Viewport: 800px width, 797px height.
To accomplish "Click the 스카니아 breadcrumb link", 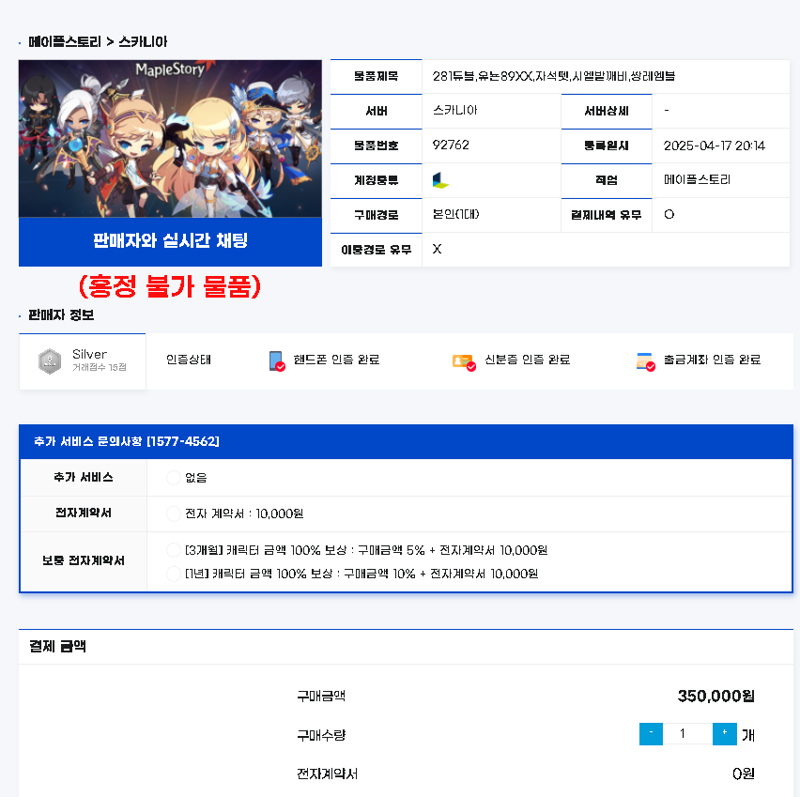I will tap(143, 42).
